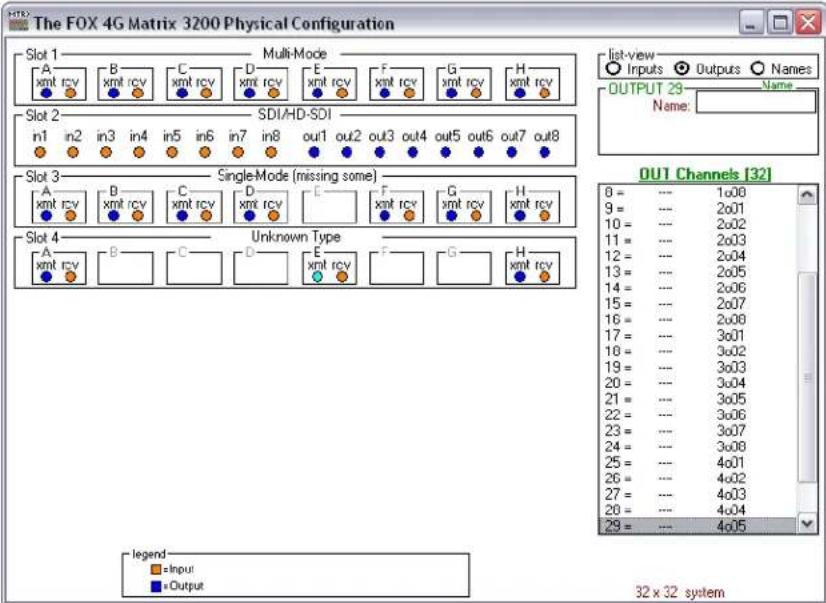This screenshot has height=603, width=826.
Task: Click Slot 2 out3 output dot
Action: tap(380, 152)
